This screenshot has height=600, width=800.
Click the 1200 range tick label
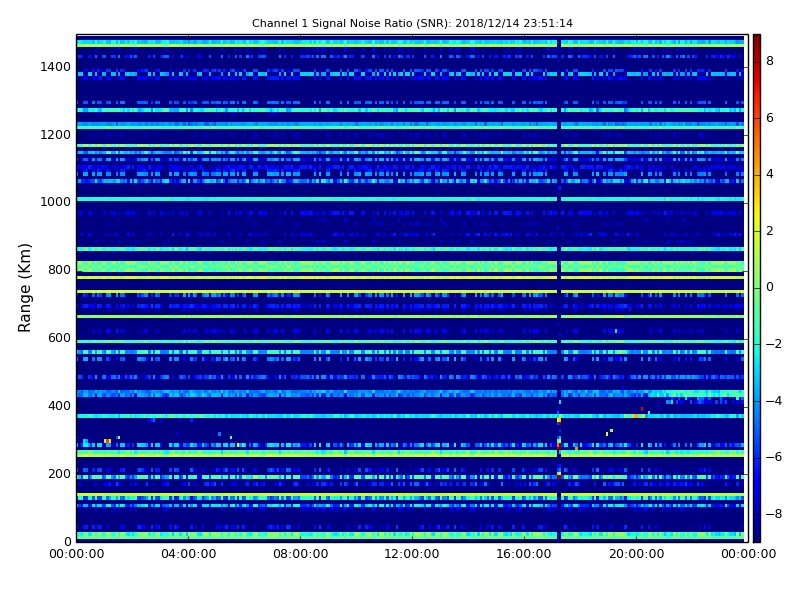tap(55, 135)
